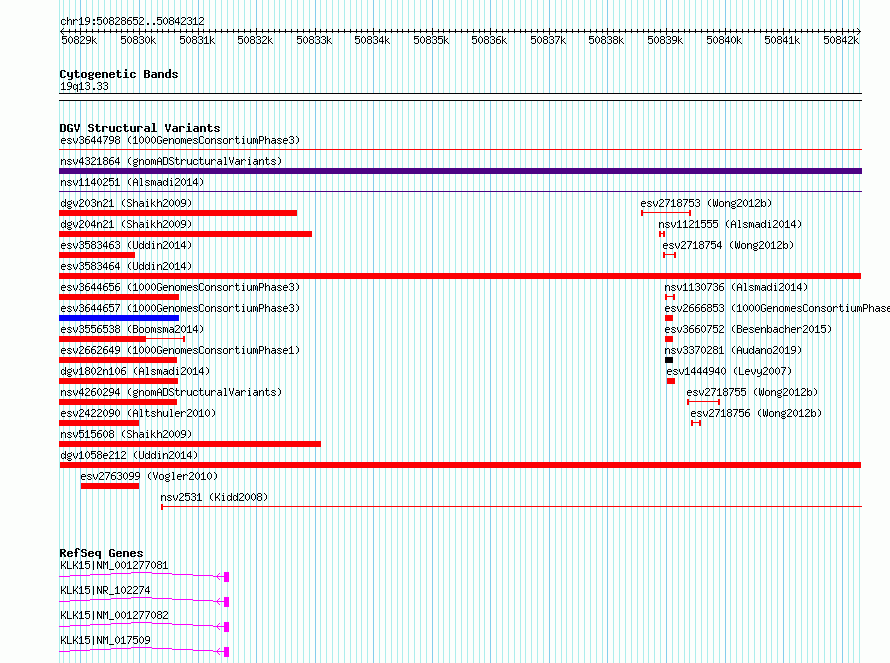890x663 pixels.
Task: Select the purple nsv4321864 variant bar
Action: pyautogui.click(x=460, y=171)
